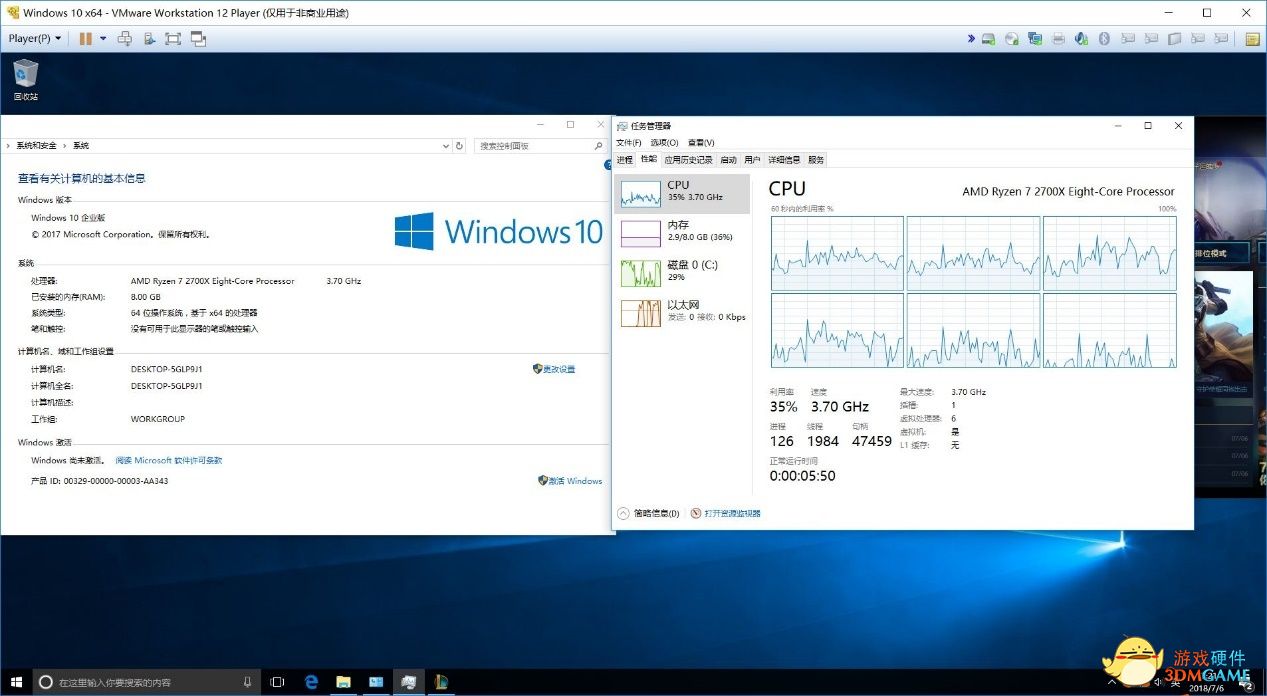Viewport: 1267px width, 696px height.
Task: Open the Recycle Bin desktop icon
Action: pyautogui.click(x=26, y=80)
